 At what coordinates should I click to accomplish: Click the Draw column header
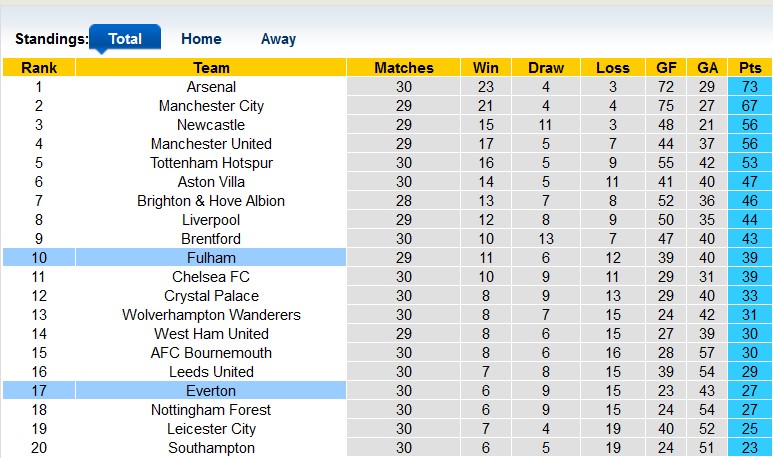coord(546,68)
